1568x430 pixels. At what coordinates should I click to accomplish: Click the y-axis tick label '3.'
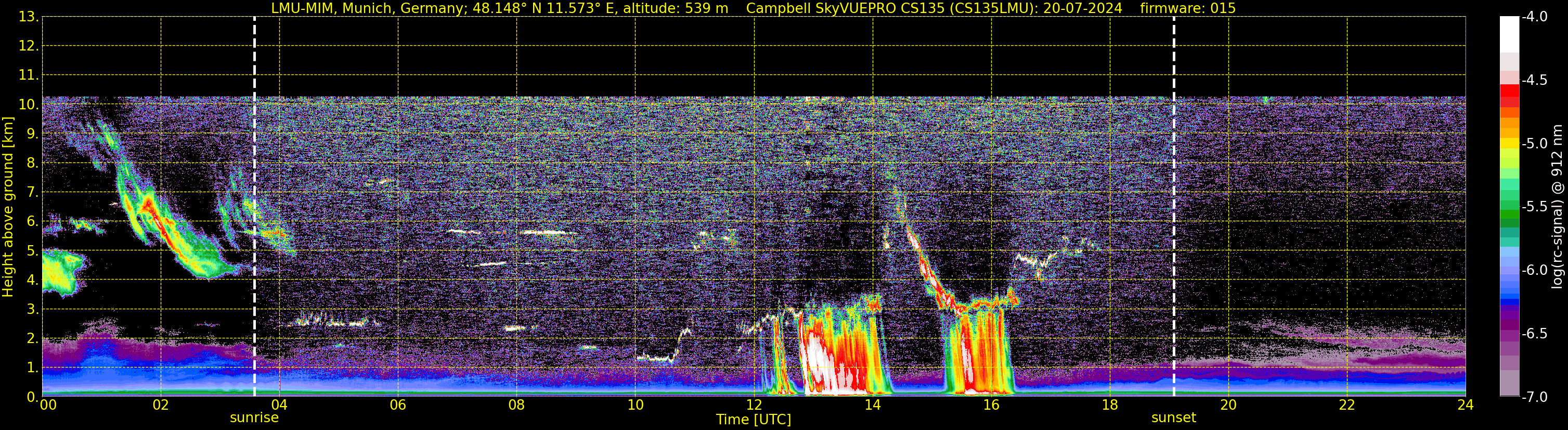click(33, 309)
